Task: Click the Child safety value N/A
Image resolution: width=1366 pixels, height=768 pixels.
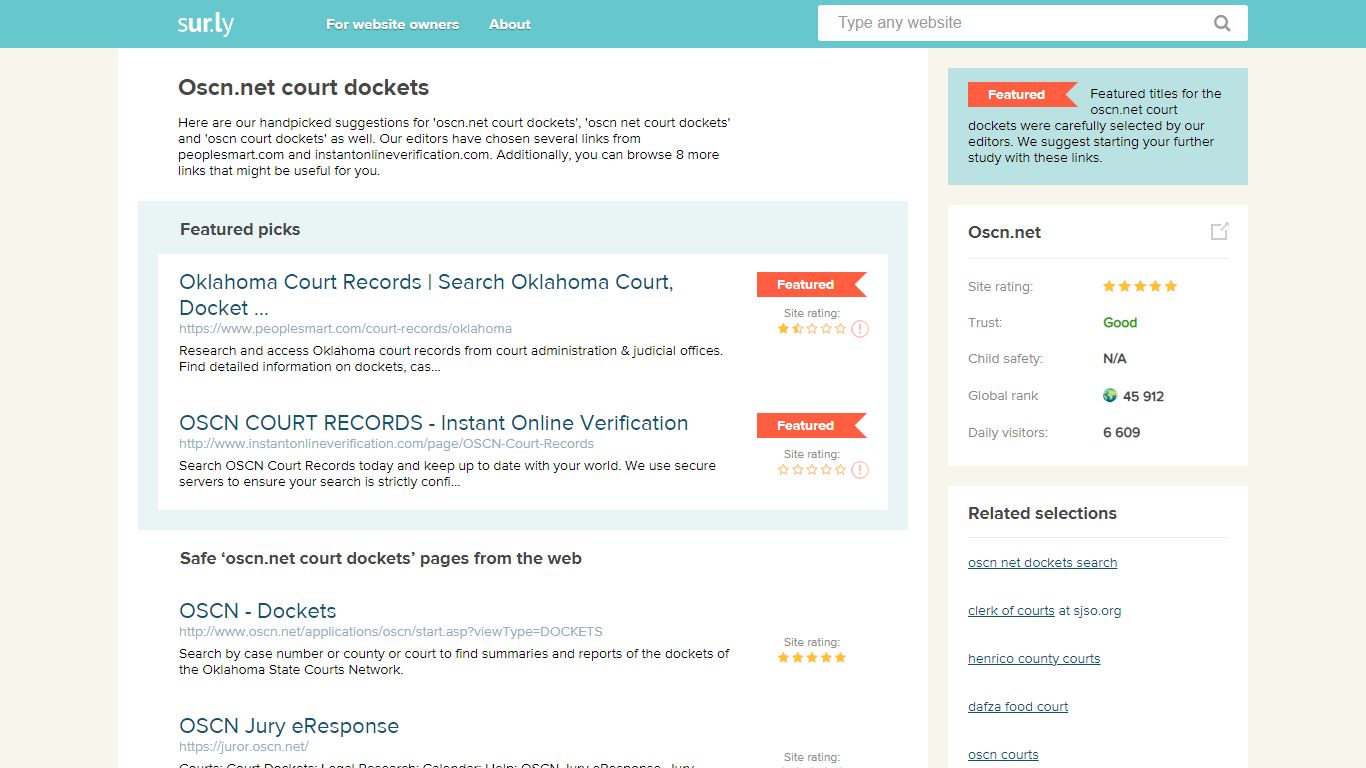Action: pyautogui.click(x=1115, y=359)
